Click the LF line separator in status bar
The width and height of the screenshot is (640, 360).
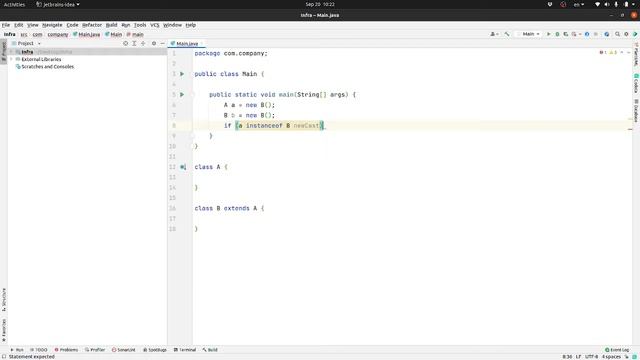(x=578, y=357)
